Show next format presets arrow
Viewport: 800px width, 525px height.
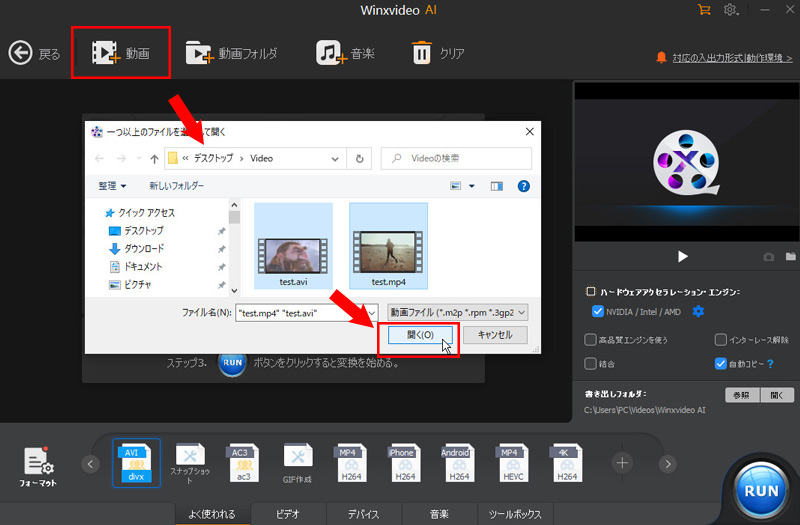[668, 464]
